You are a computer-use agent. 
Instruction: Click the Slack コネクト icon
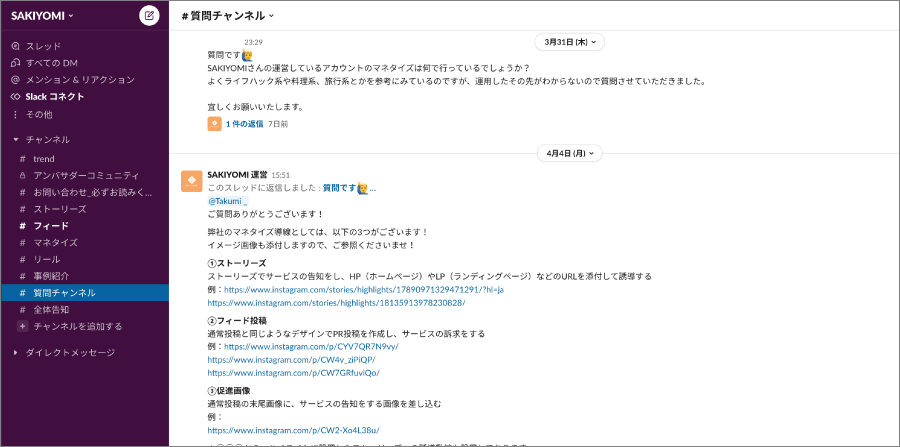click(x=15, y=96)
